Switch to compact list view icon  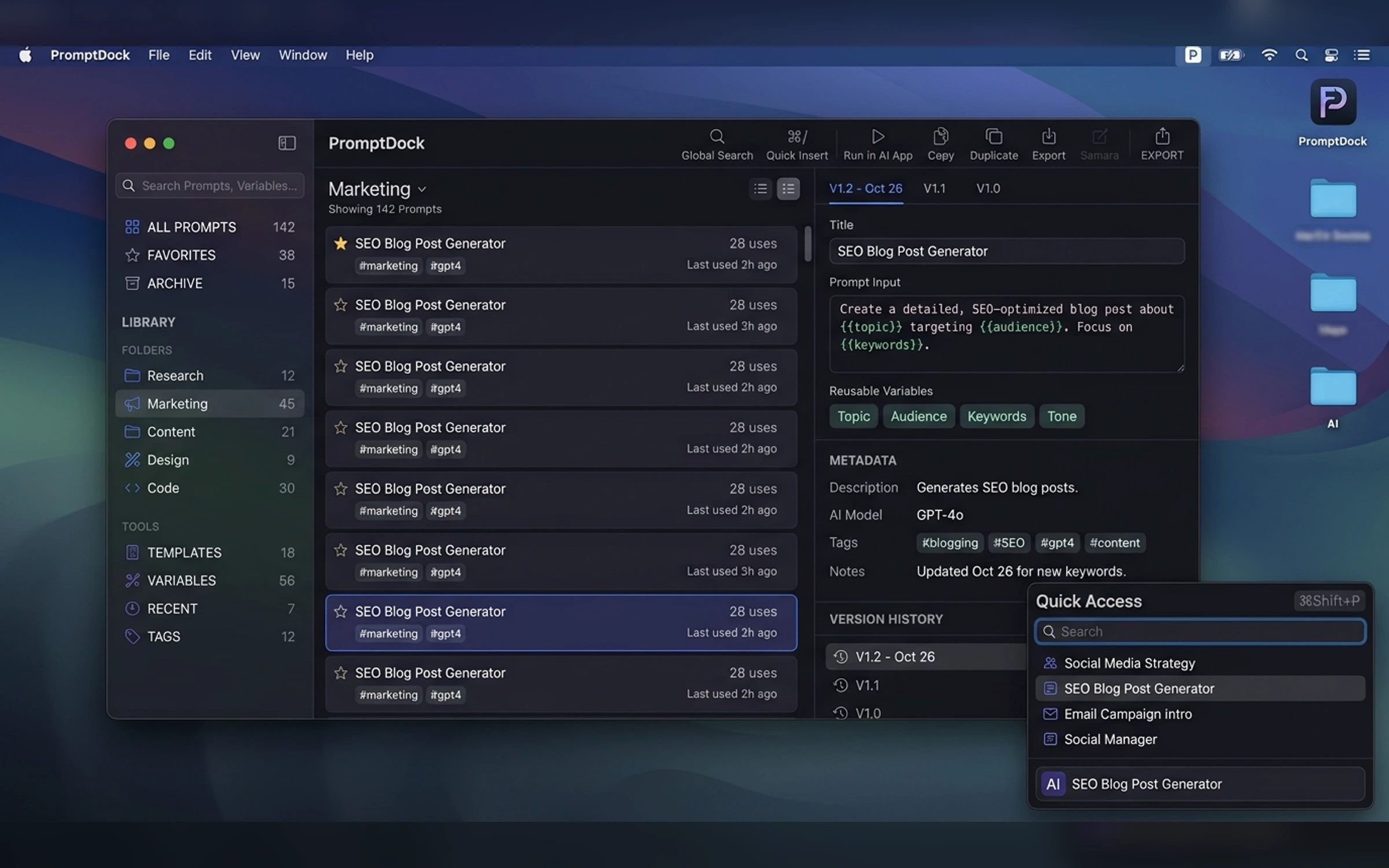coord(760,189)
